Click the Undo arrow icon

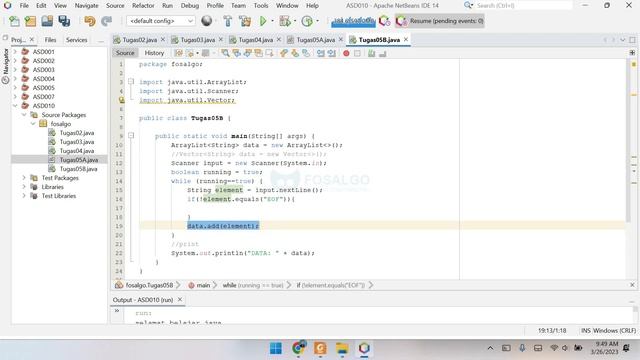90,21
